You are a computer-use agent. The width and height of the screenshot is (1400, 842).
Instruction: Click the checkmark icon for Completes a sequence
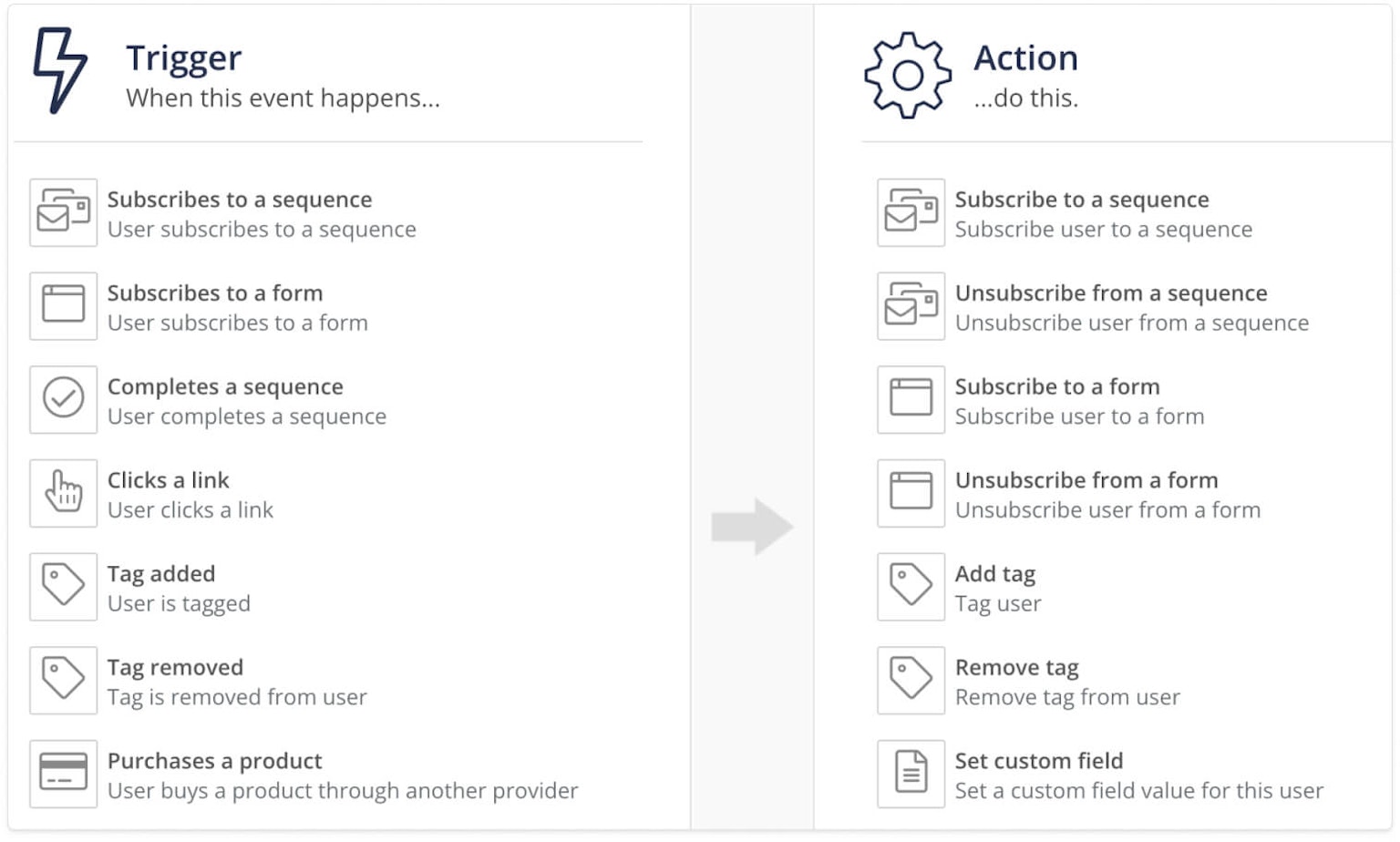click(x=63, y=400)
